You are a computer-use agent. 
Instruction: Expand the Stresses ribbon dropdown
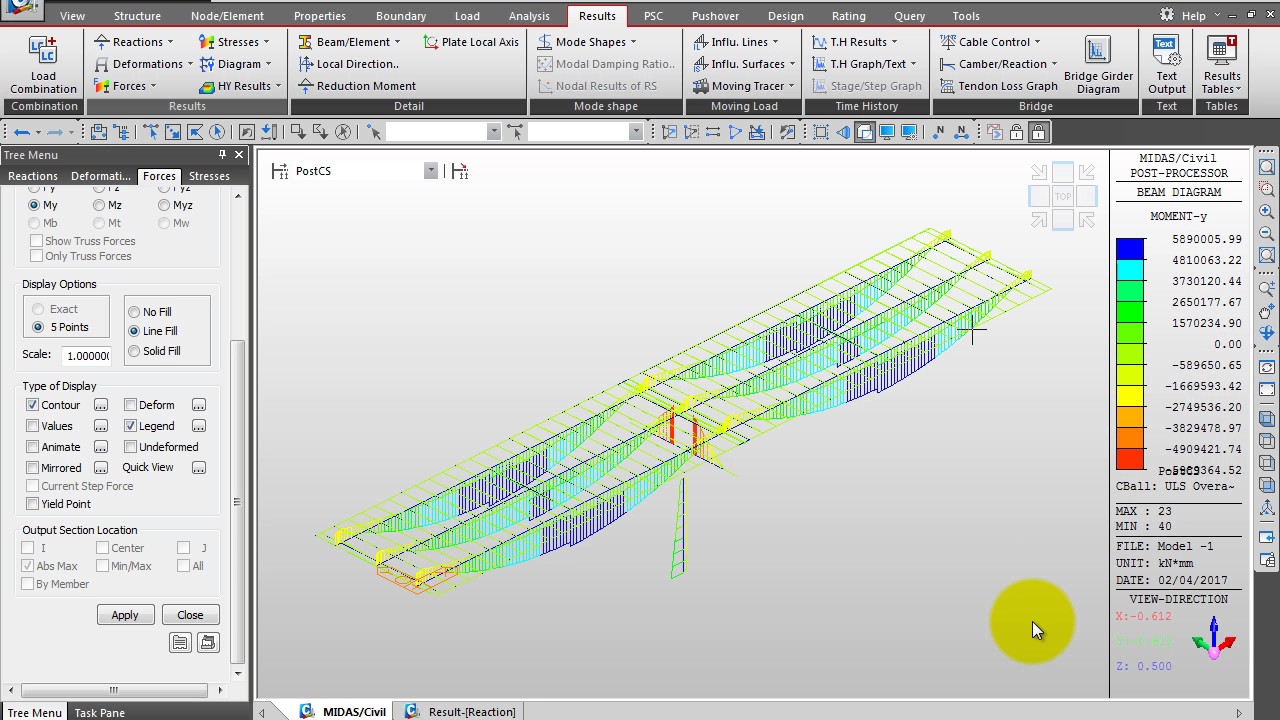click(266, 42)
